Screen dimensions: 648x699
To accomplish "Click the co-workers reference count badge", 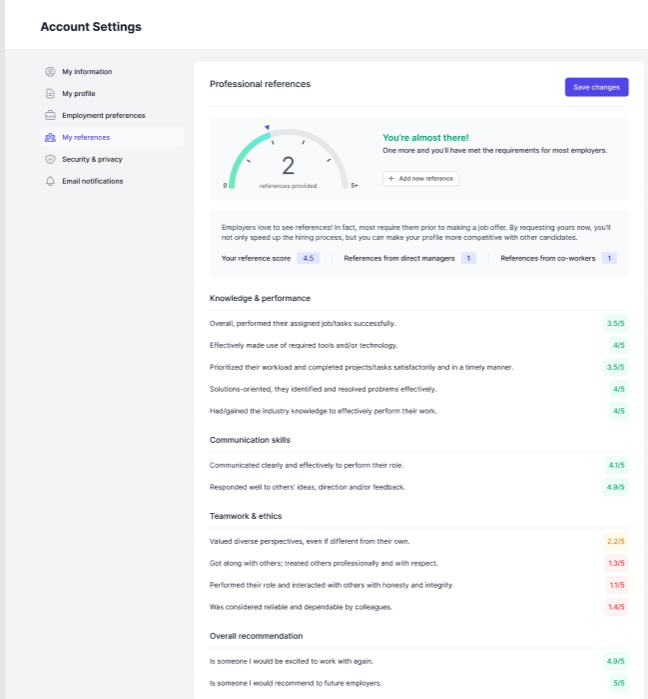I will [x=609, y=258].
